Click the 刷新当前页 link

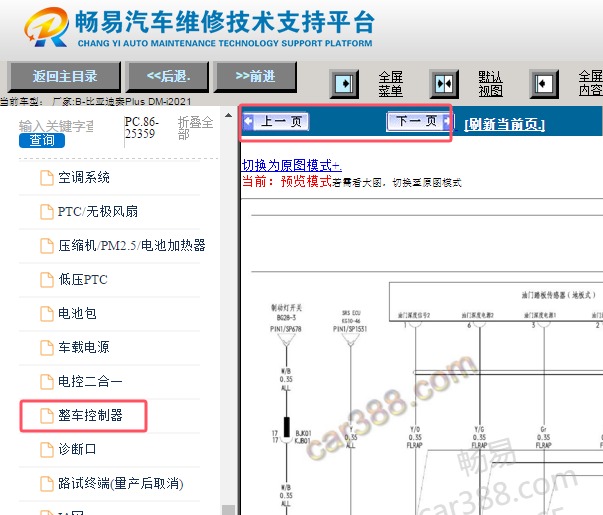505,124
